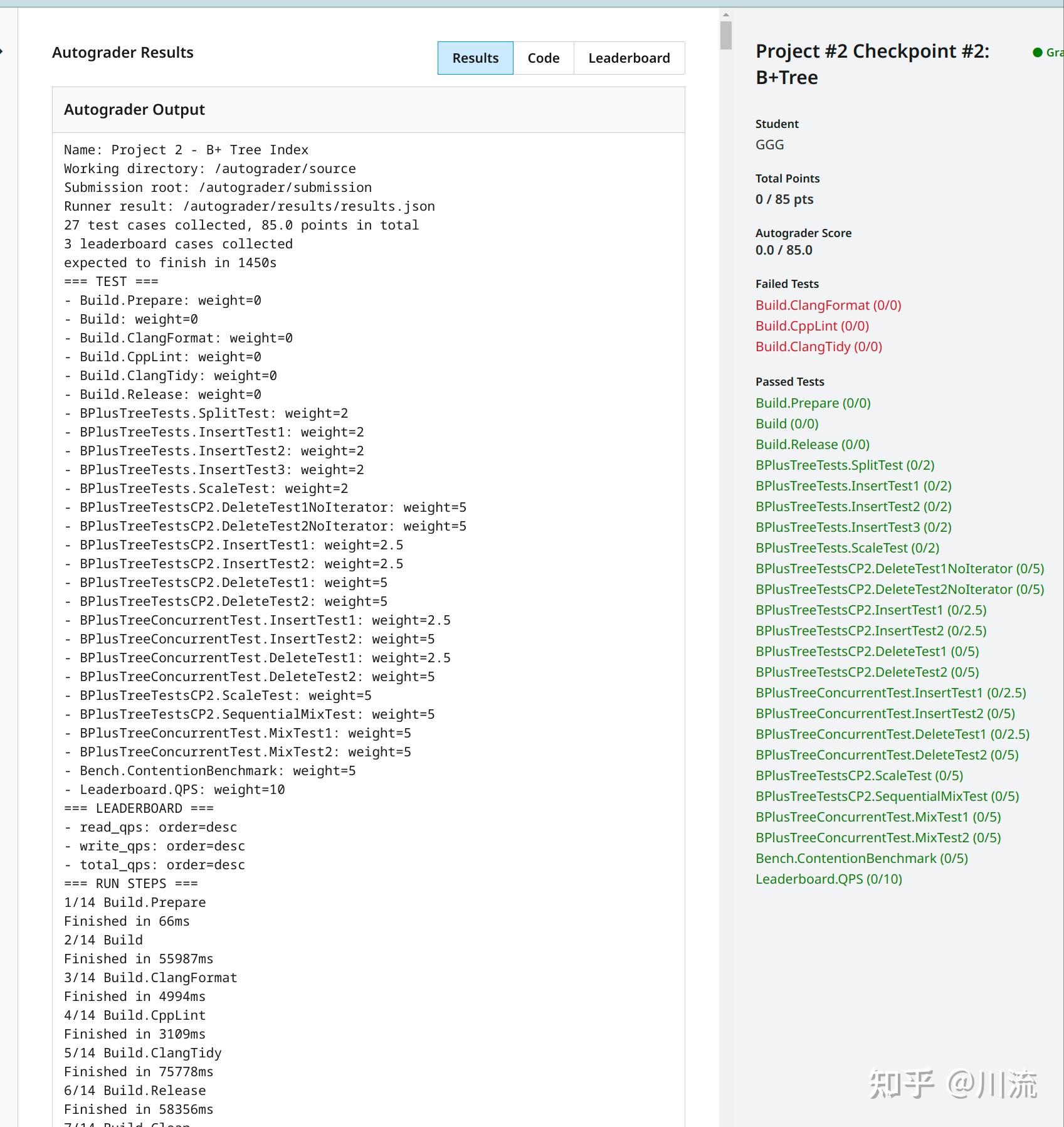Open Leaderboard.QPS (0/10) test result

pyautogui.click(x=828, y=879)
